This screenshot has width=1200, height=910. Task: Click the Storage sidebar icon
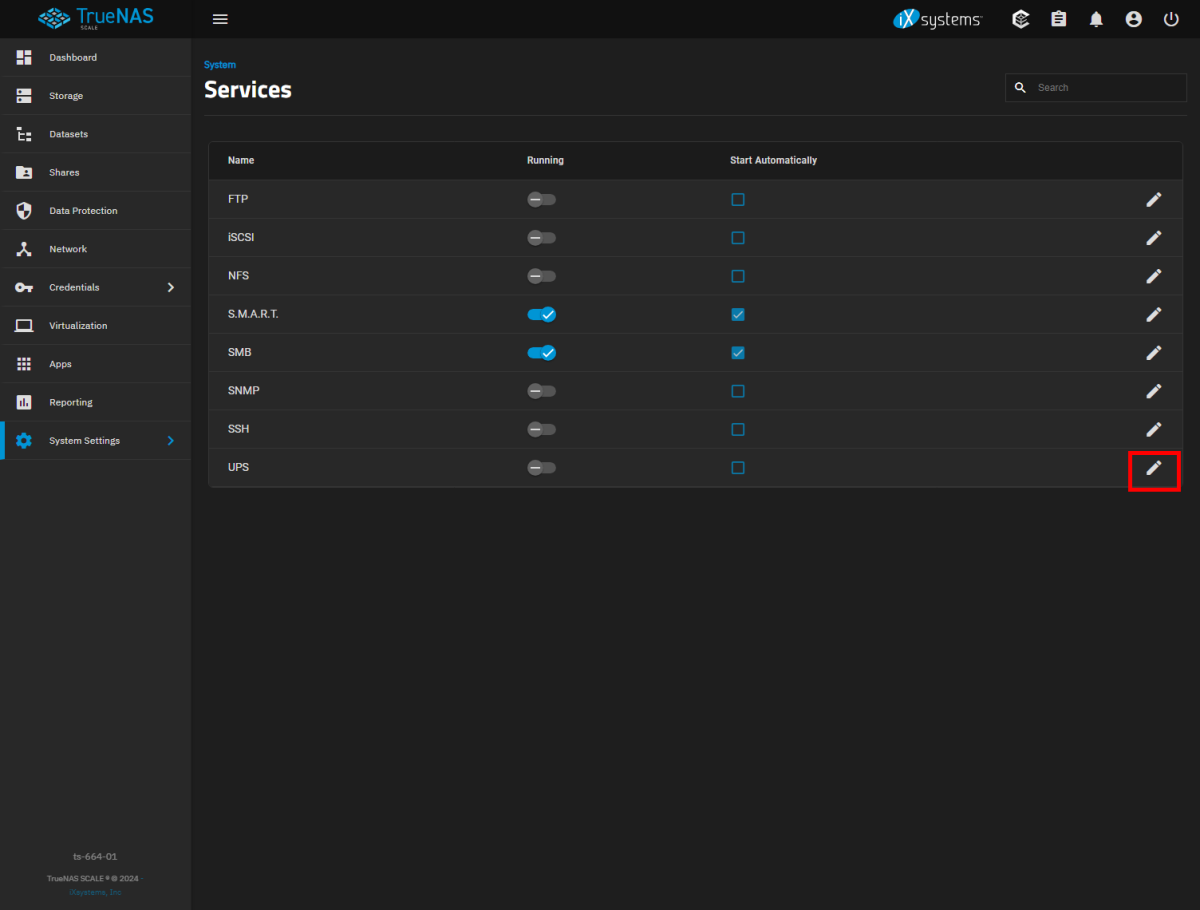tap(24, 96)
